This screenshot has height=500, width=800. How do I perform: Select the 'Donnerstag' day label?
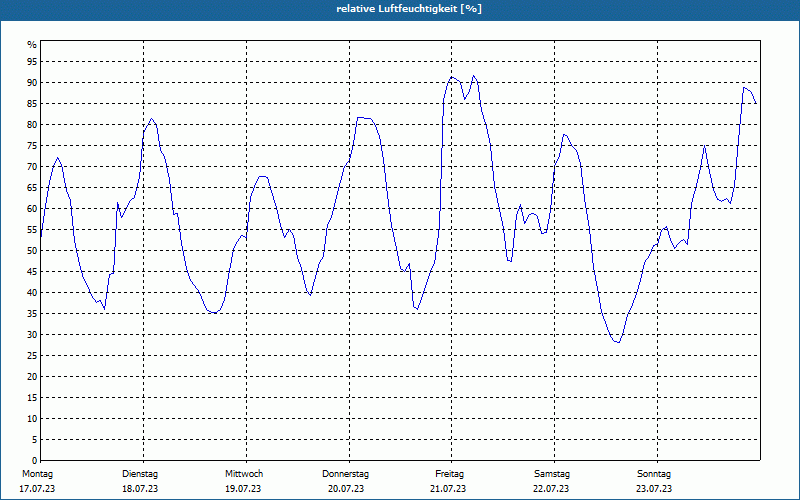tap(345, 474)
